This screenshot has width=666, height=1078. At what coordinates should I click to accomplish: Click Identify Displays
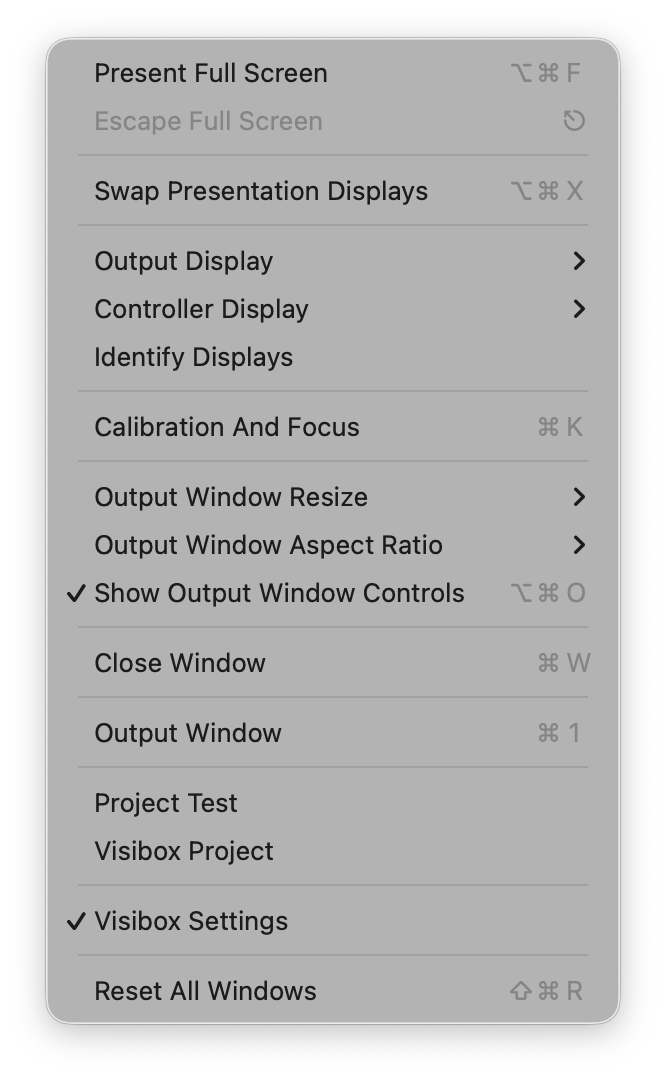coord(193,357)
